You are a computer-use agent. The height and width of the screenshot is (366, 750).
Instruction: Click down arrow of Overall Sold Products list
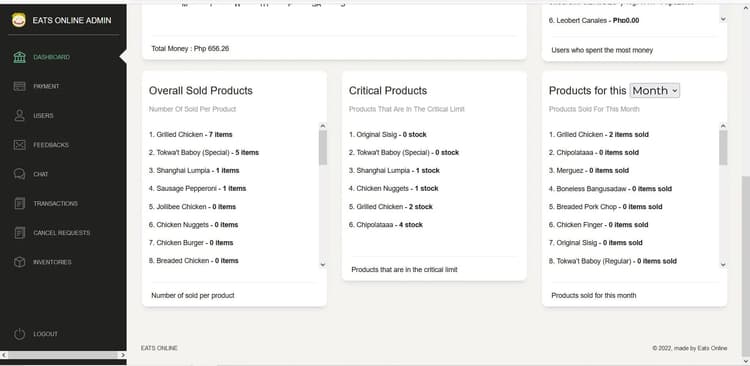pos(323,265)
